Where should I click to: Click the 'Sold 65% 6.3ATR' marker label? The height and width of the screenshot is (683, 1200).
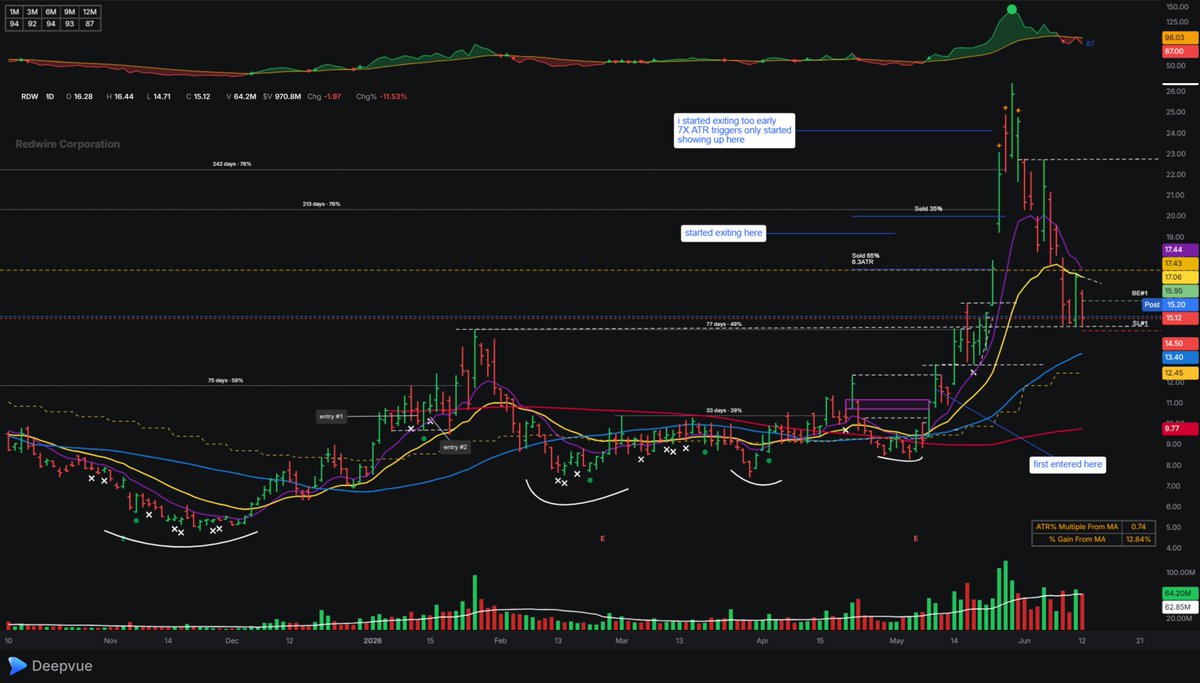tap(865, 258)
